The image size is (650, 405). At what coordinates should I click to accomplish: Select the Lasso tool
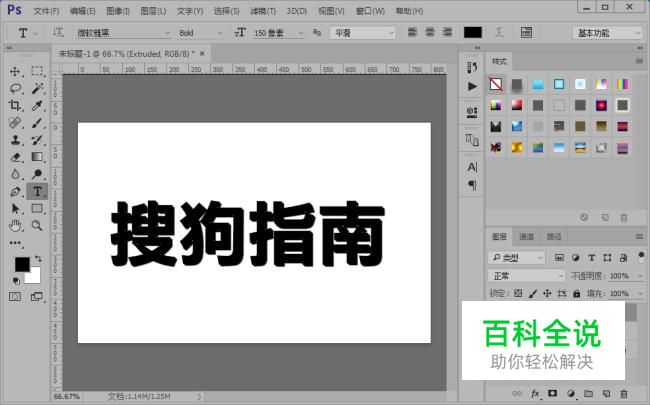(15, 88)
